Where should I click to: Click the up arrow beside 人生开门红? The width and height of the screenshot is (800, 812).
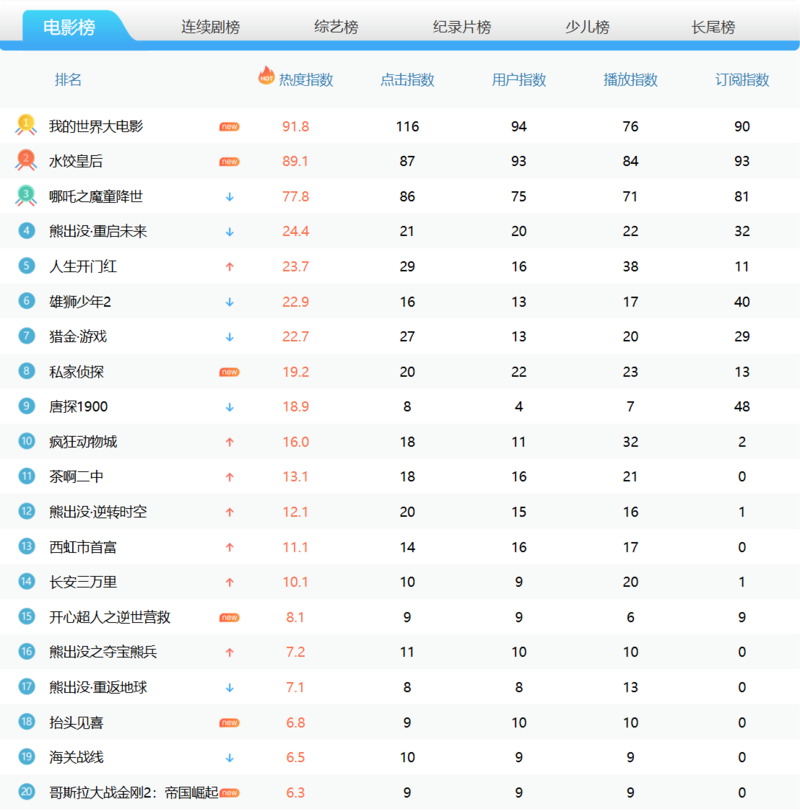(x=229, y=267)
